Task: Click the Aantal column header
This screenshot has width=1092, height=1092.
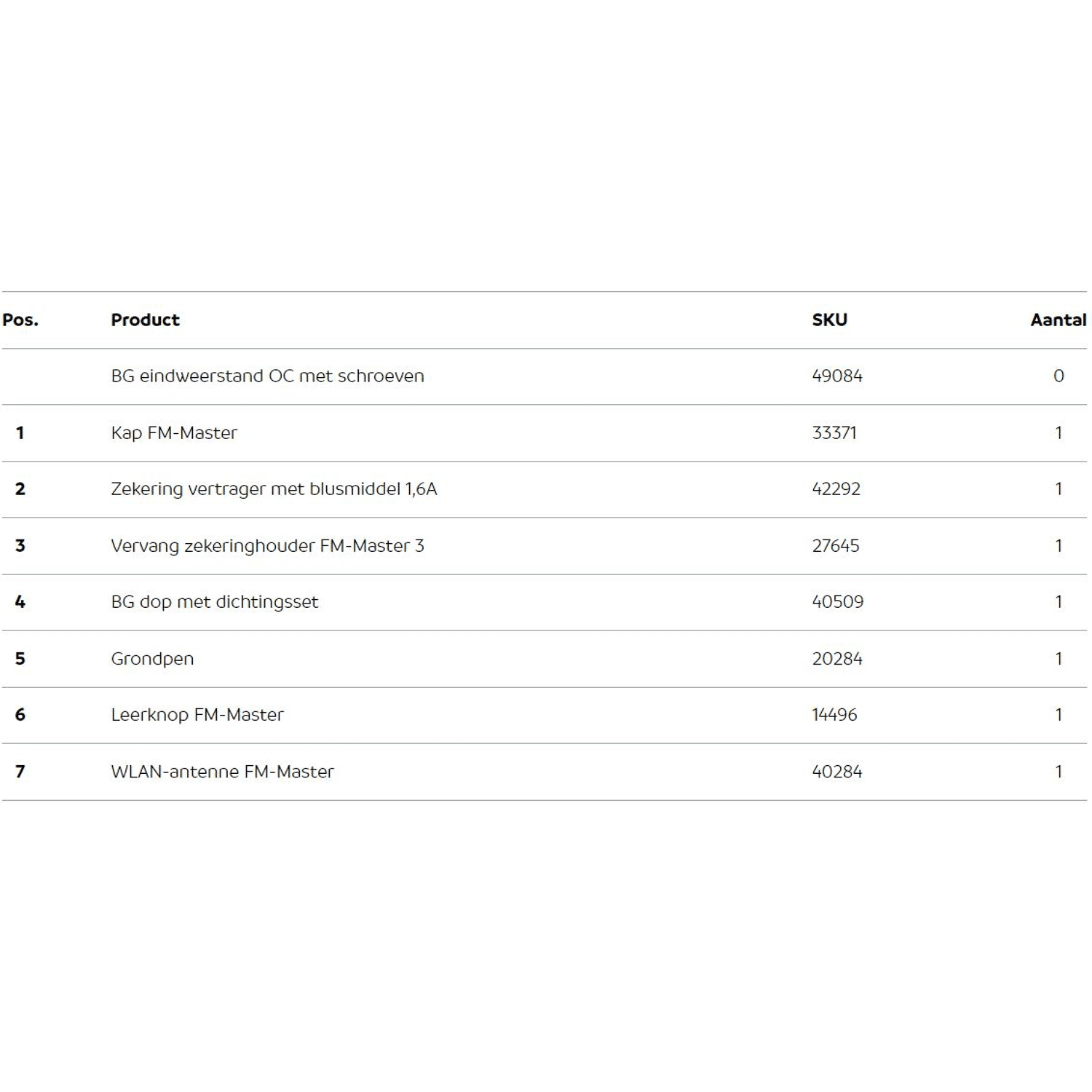Action: pos(1058,320)
